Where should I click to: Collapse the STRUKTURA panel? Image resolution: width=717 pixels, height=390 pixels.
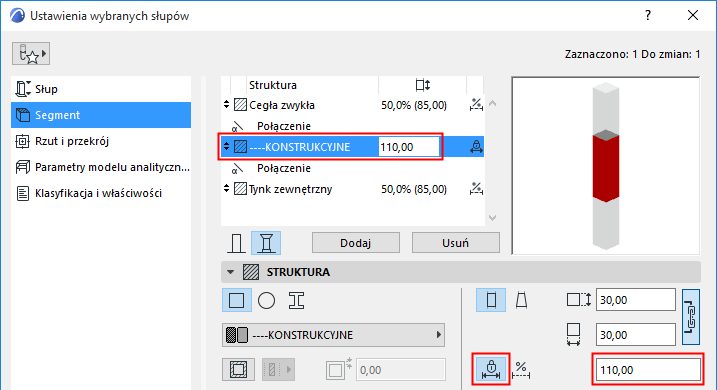pyautogui.click(x=230, y=272)
